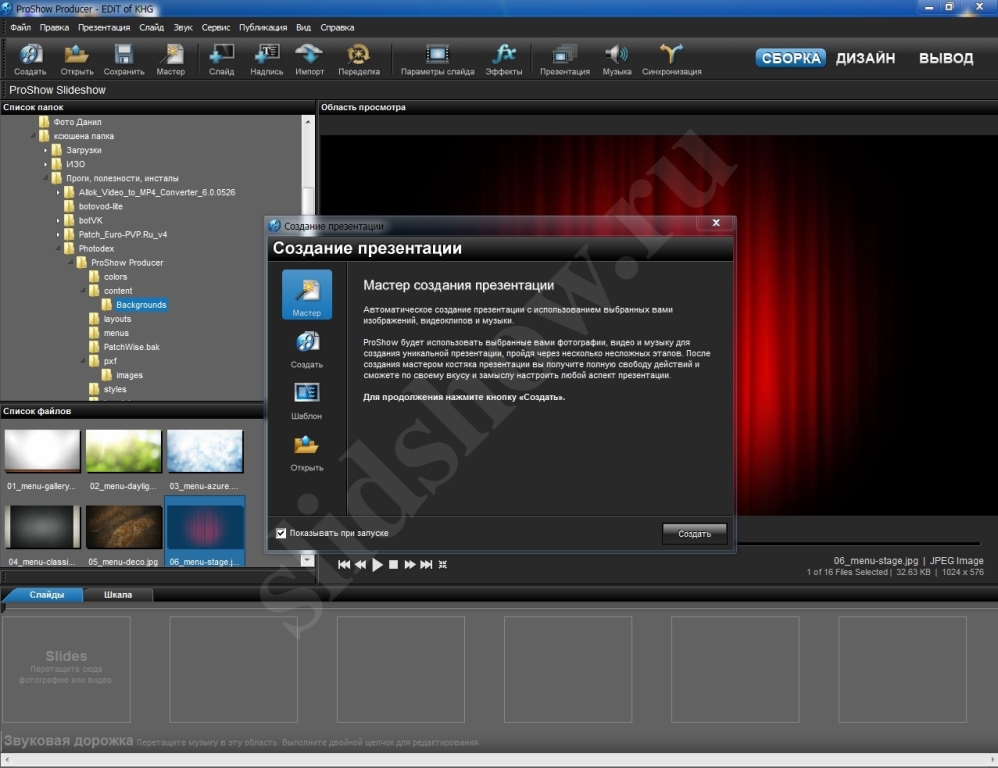This screenshot has height=768, width=998.
Task: Open the Презентация menu
Action: point(104,27)
